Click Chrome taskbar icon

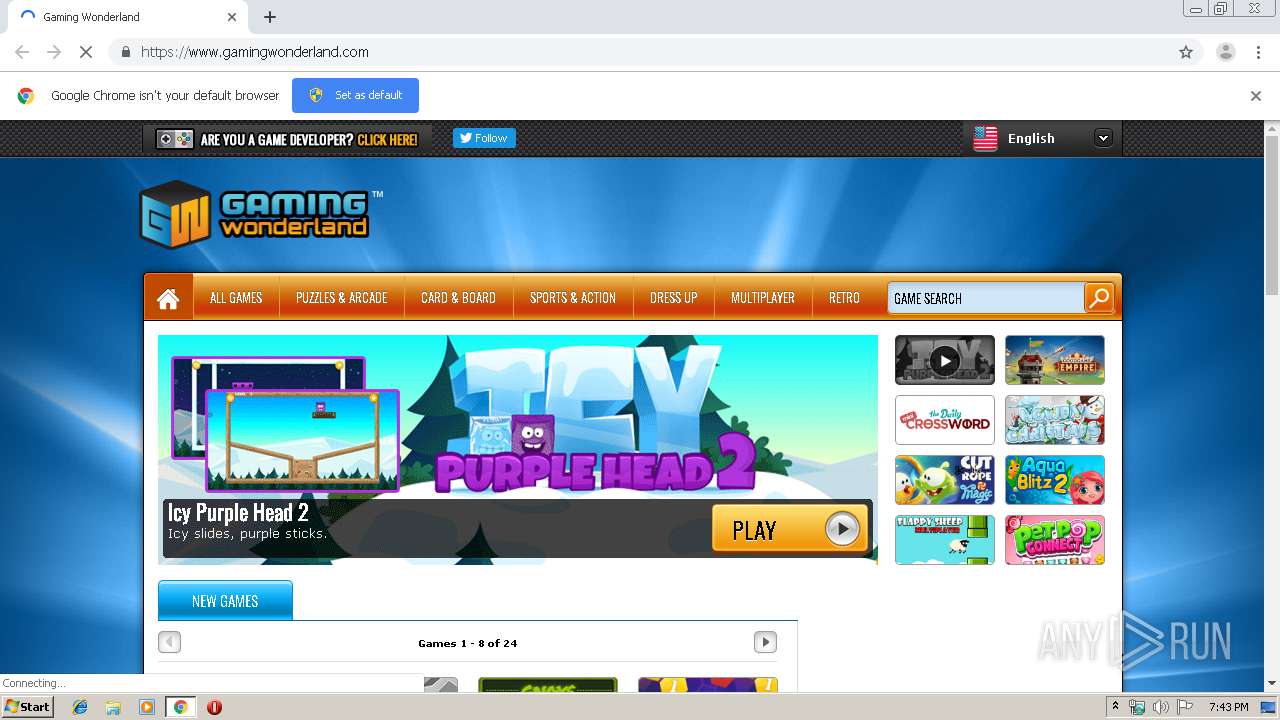pyautogui.click(x=180, y=707)
